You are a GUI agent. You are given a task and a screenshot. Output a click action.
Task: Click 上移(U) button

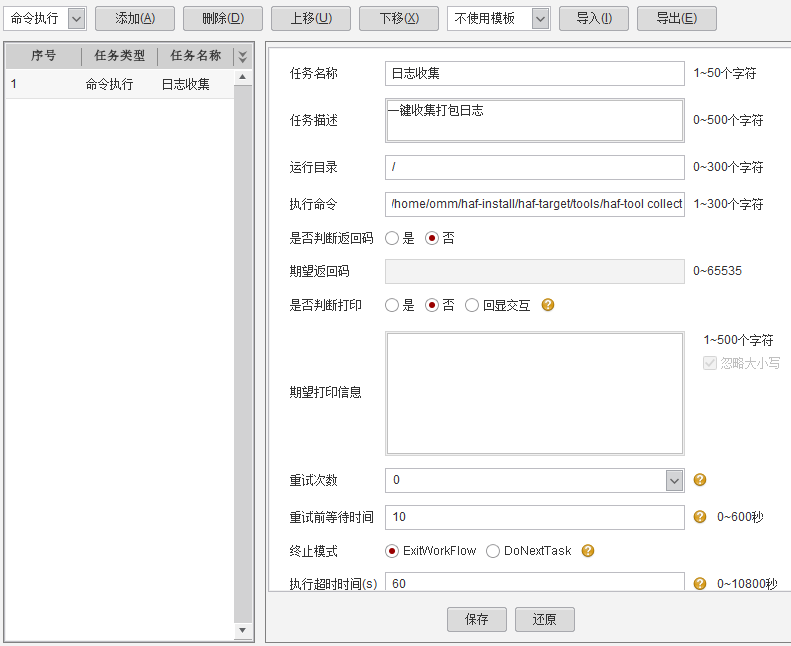[x=311, y=19]
